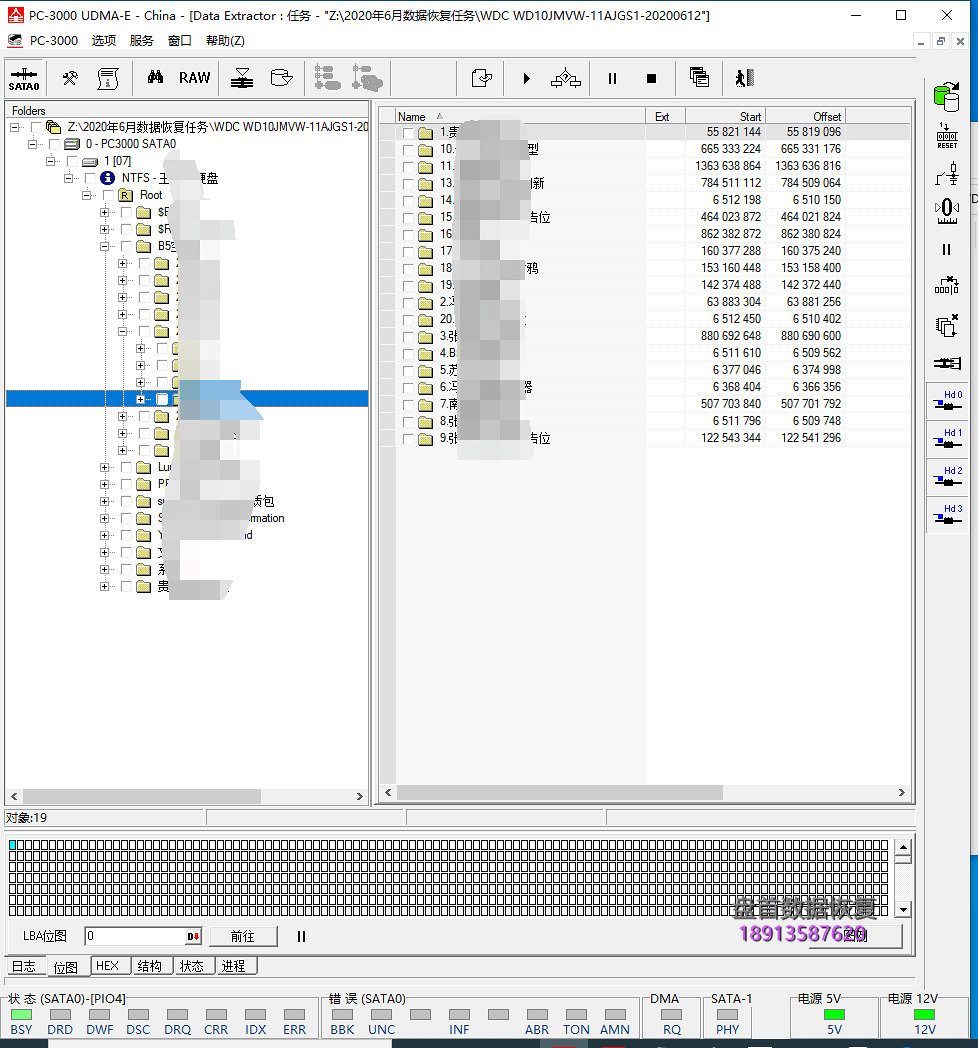Check the box for Start 665 333 224 row
This screenshot has height=1048, width=978.
[408, 149]
